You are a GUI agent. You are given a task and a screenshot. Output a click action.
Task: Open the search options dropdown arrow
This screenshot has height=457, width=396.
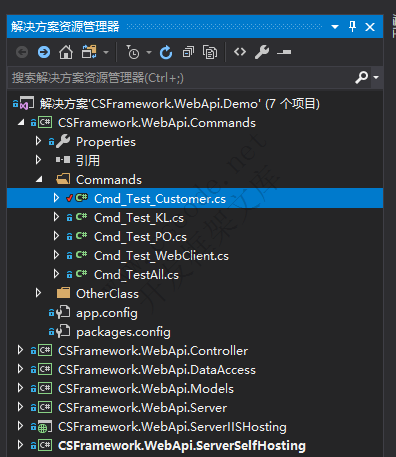point(376,77)
